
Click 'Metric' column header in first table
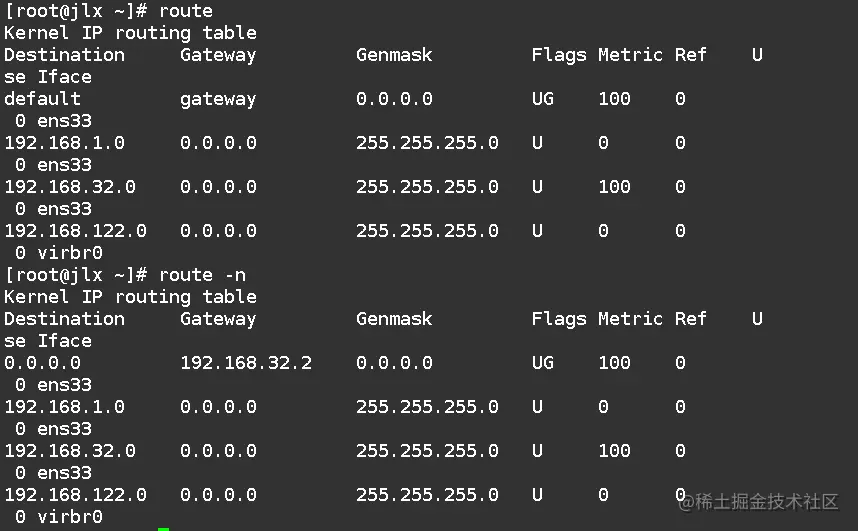pyautogui.click(x=630, y=55)
